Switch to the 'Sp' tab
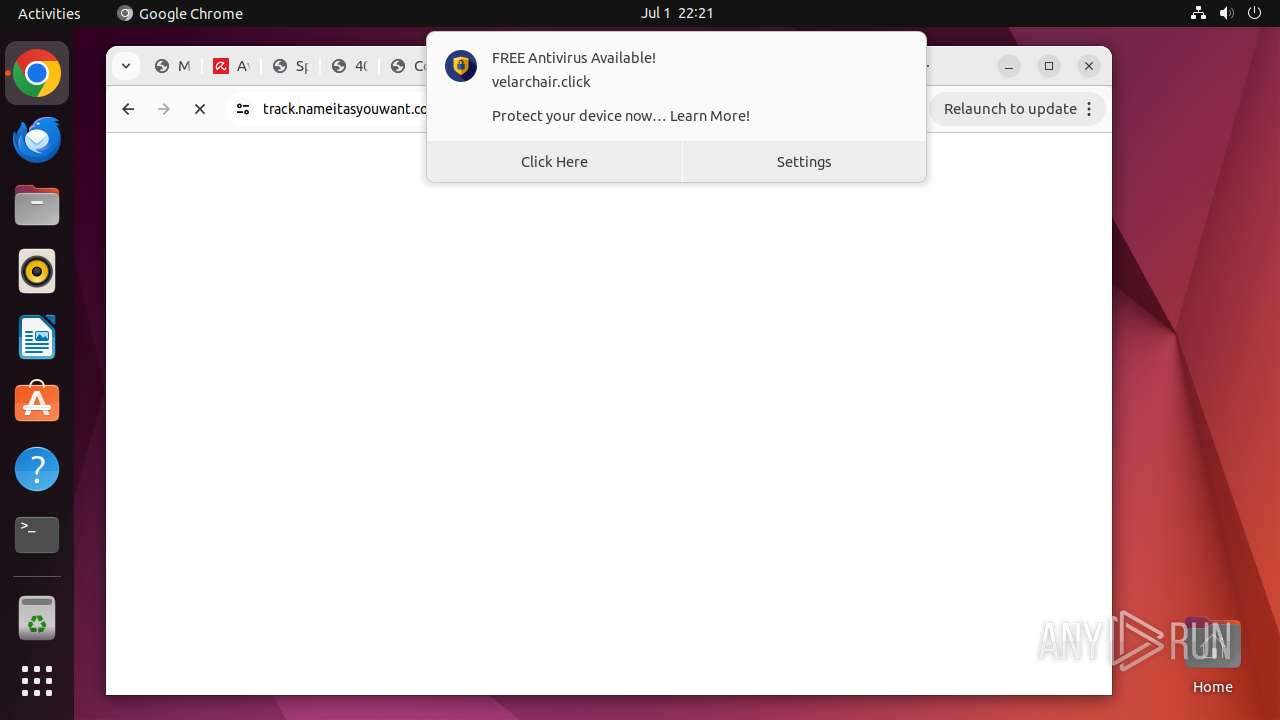 click(291, 66)
